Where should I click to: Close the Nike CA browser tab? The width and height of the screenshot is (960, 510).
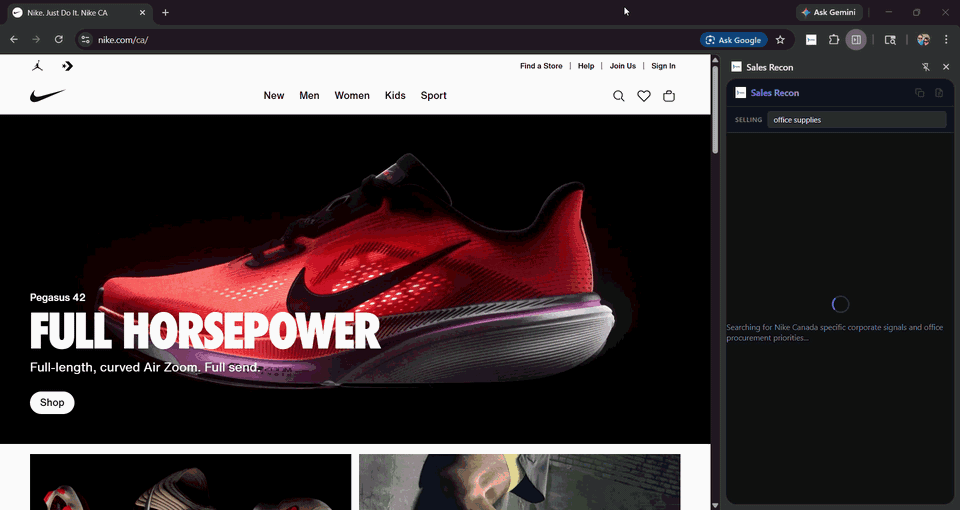[142, 12]
